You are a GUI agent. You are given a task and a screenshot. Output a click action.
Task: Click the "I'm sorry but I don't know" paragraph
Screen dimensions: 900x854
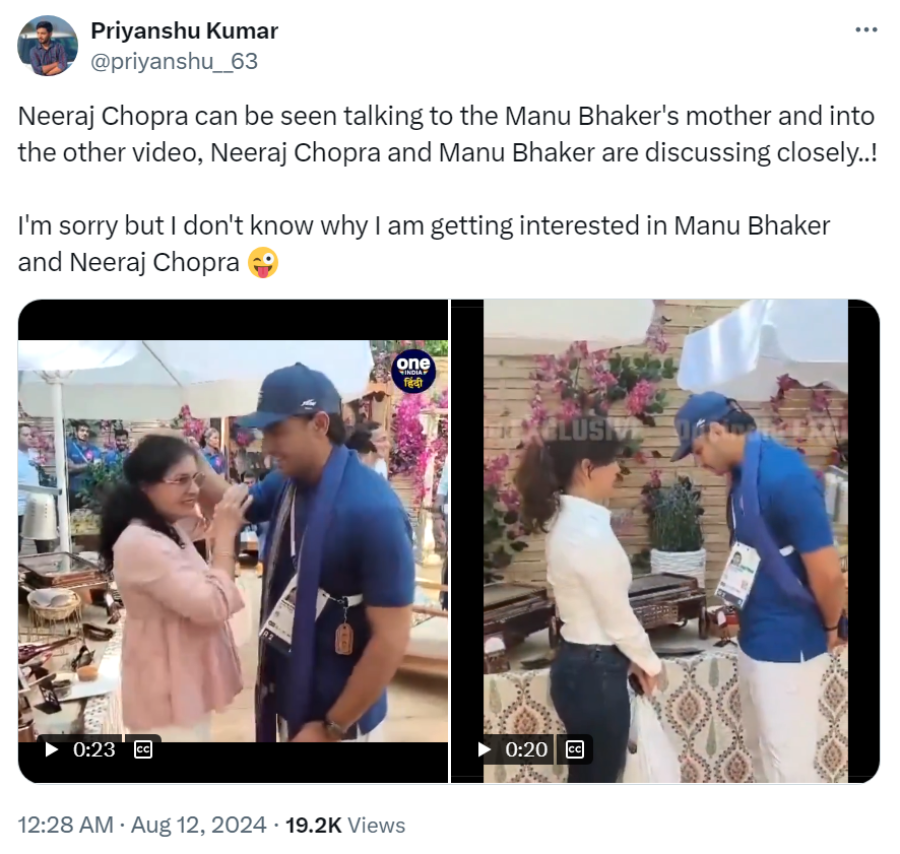coord(424,225)
